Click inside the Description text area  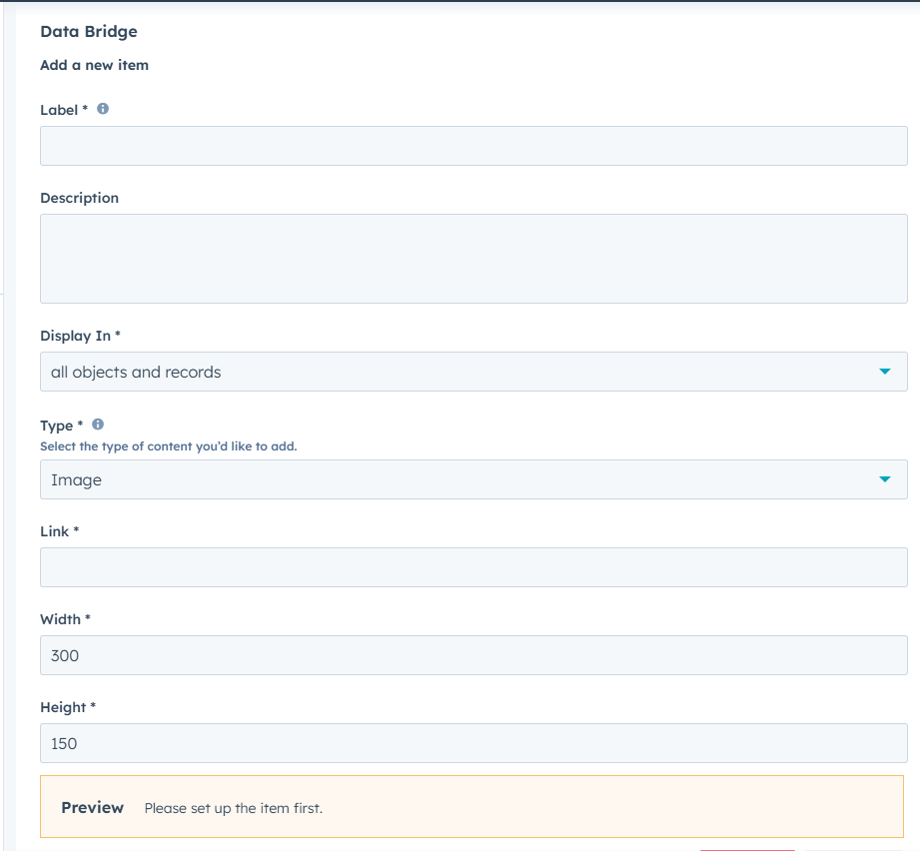[473, 259]
